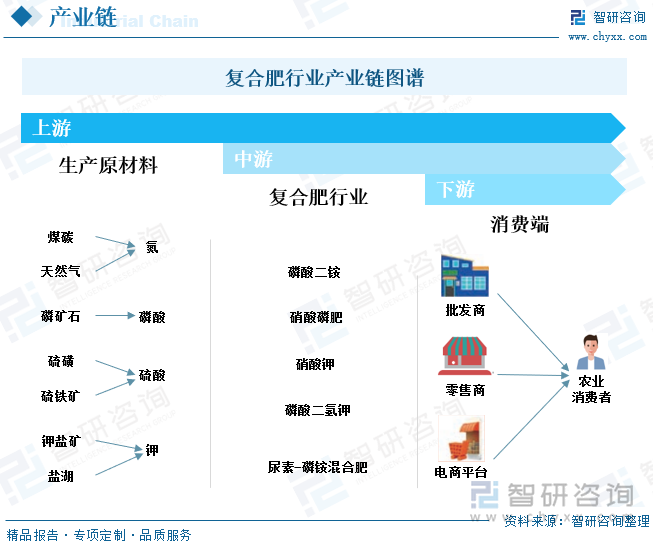Click the 尿素-磷铵混合肥 label
This screenshot has height=544, width=653.
pos(317,466)
